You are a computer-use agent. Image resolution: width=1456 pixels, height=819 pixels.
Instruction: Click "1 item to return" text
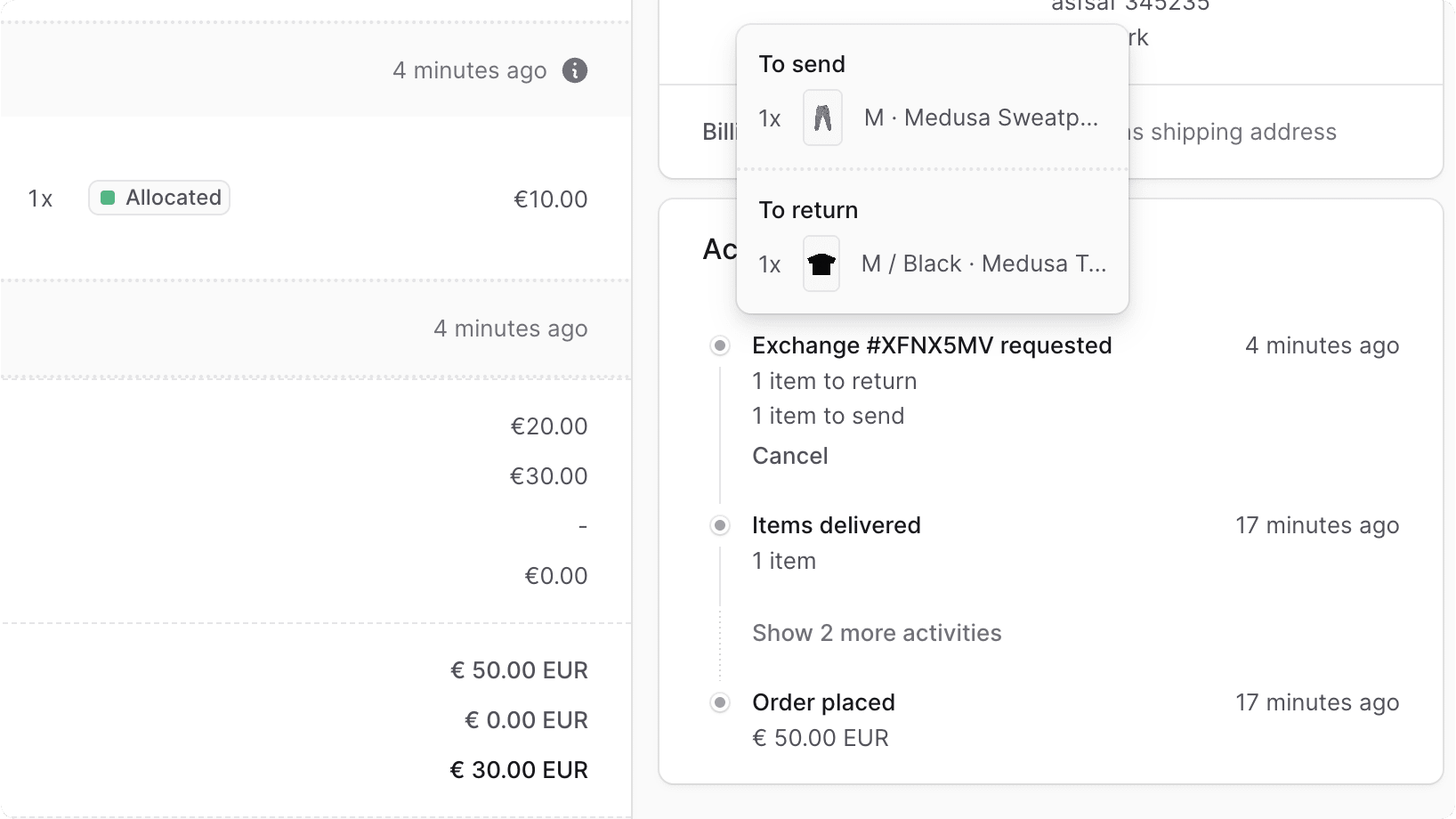tap(834, 380)
